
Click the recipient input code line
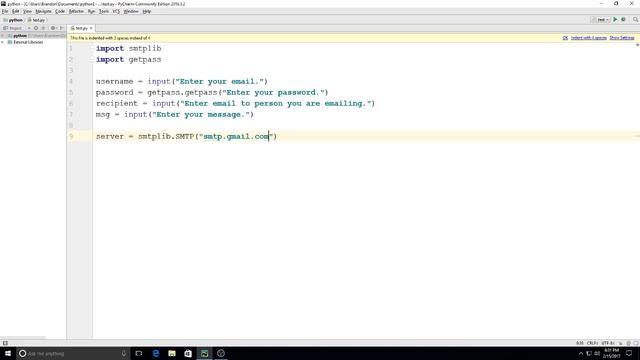tap(235, 103)
